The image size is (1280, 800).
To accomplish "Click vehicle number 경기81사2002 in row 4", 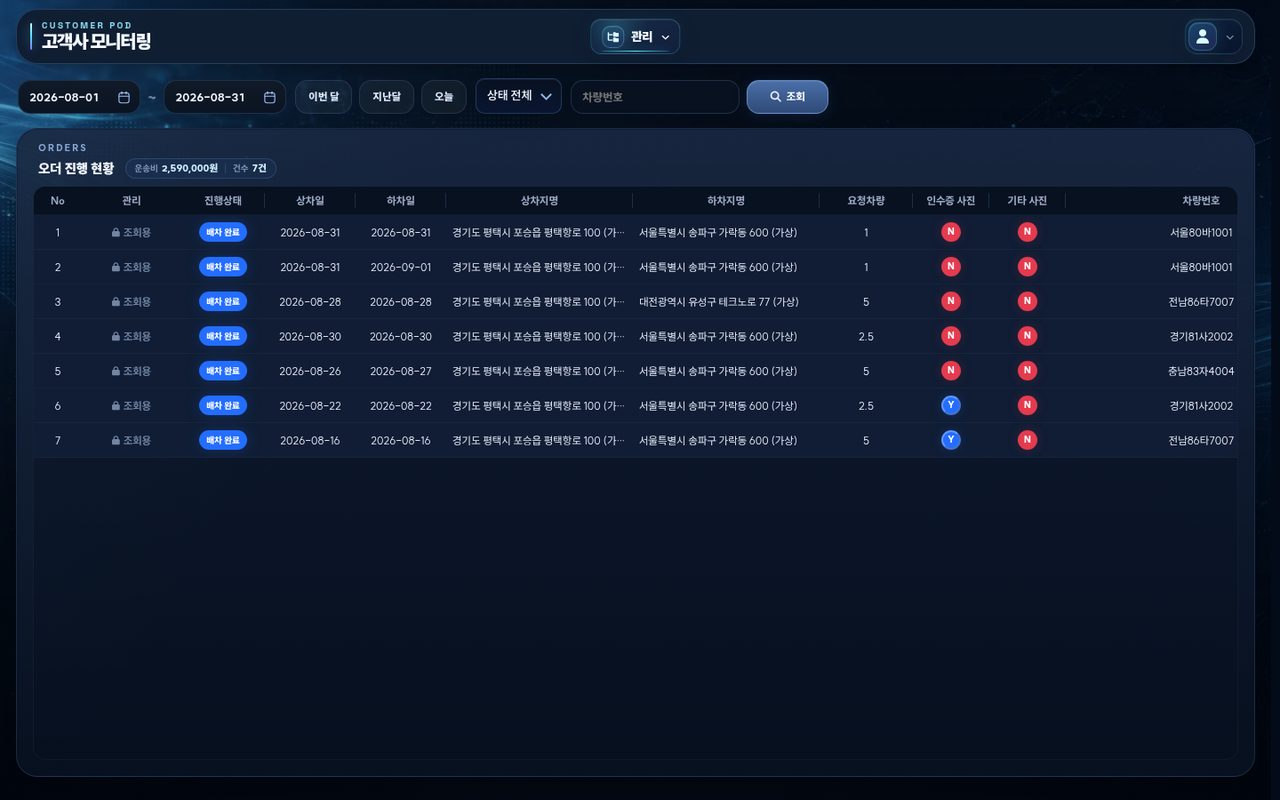I will [1201, 337].
